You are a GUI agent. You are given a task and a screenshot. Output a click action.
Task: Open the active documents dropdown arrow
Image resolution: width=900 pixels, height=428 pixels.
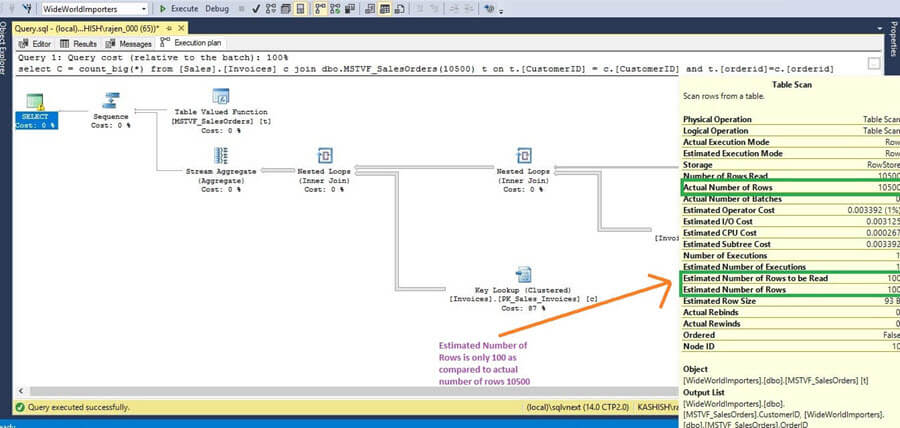click(879, 28)
